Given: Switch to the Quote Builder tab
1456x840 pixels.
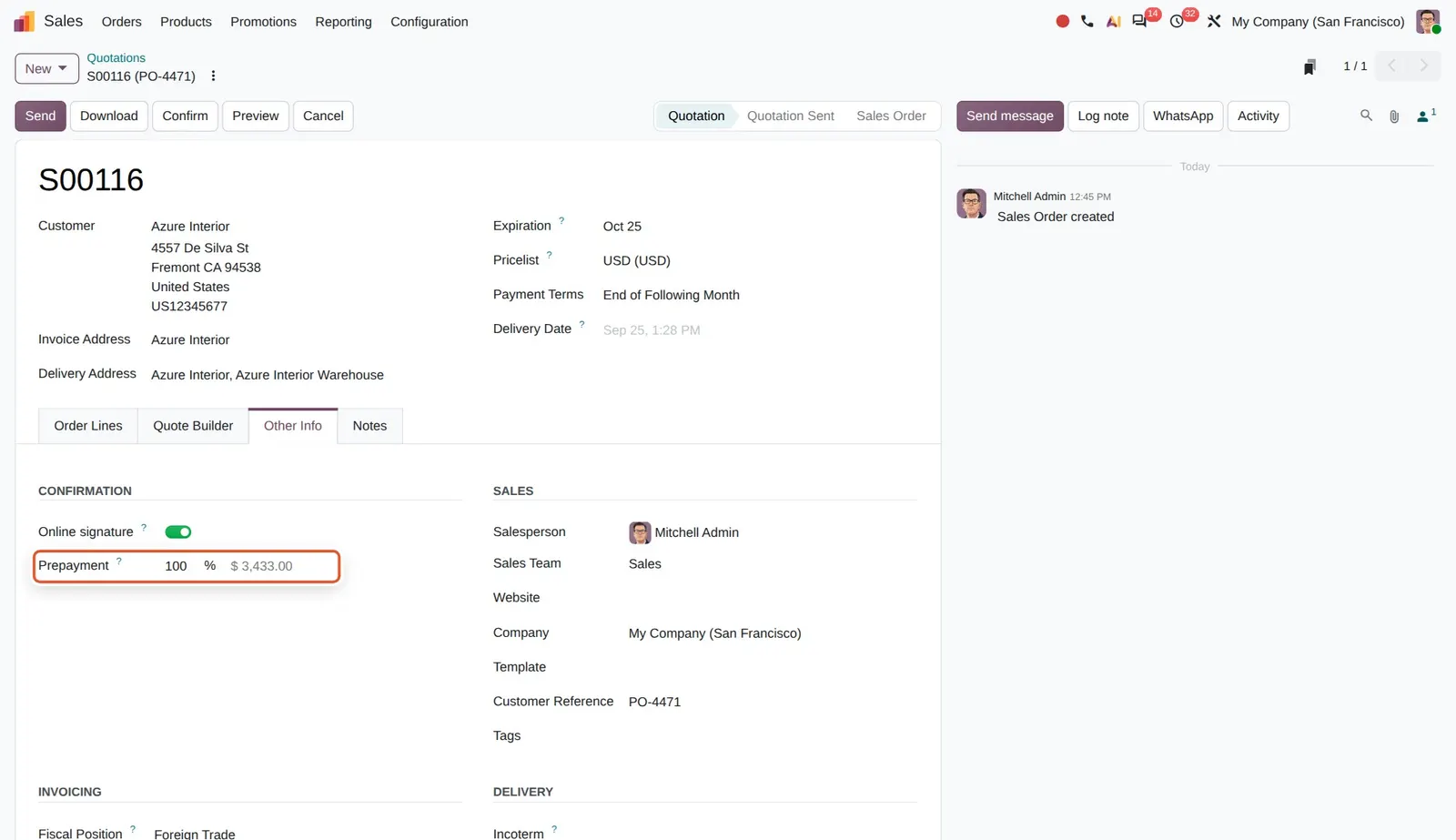Looking at the screenshot, I should point(193,426).
